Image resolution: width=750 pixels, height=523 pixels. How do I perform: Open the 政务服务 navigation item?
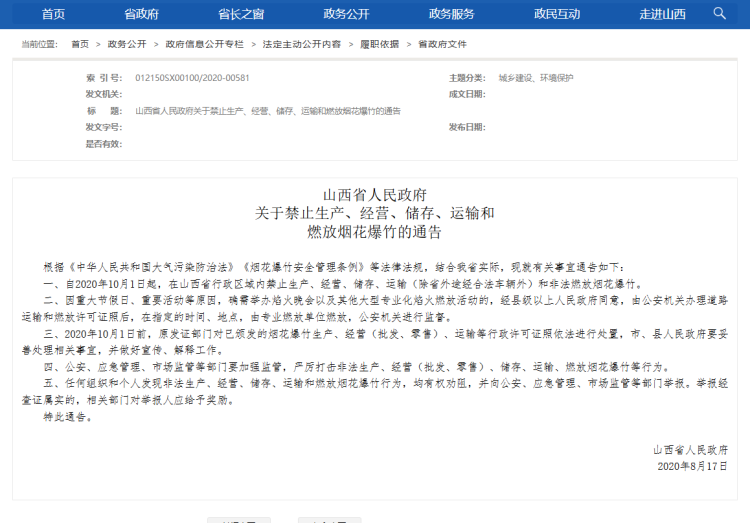coord(451,14)
